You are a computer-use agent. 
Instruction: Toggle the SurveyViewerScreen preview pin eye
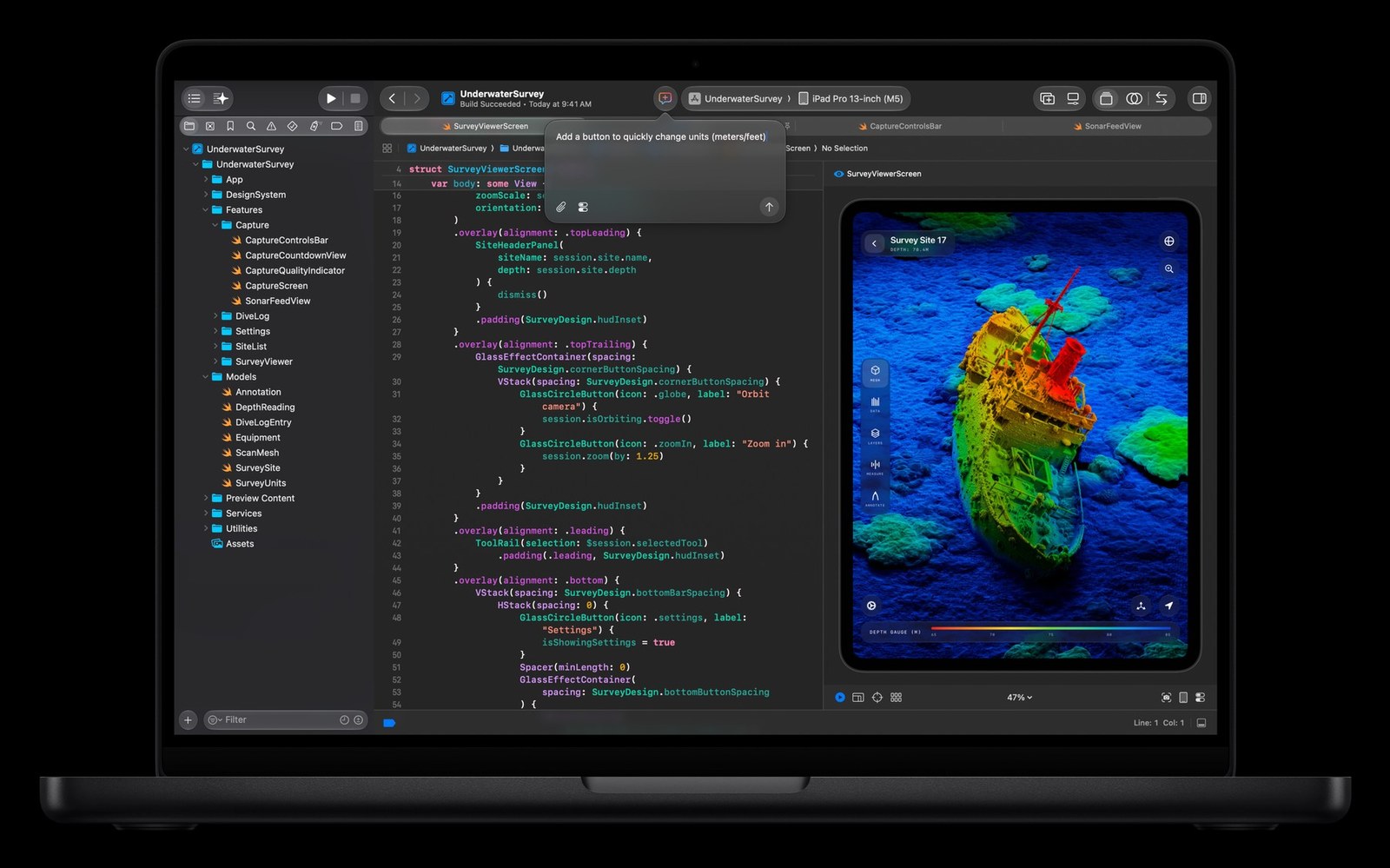839,174
